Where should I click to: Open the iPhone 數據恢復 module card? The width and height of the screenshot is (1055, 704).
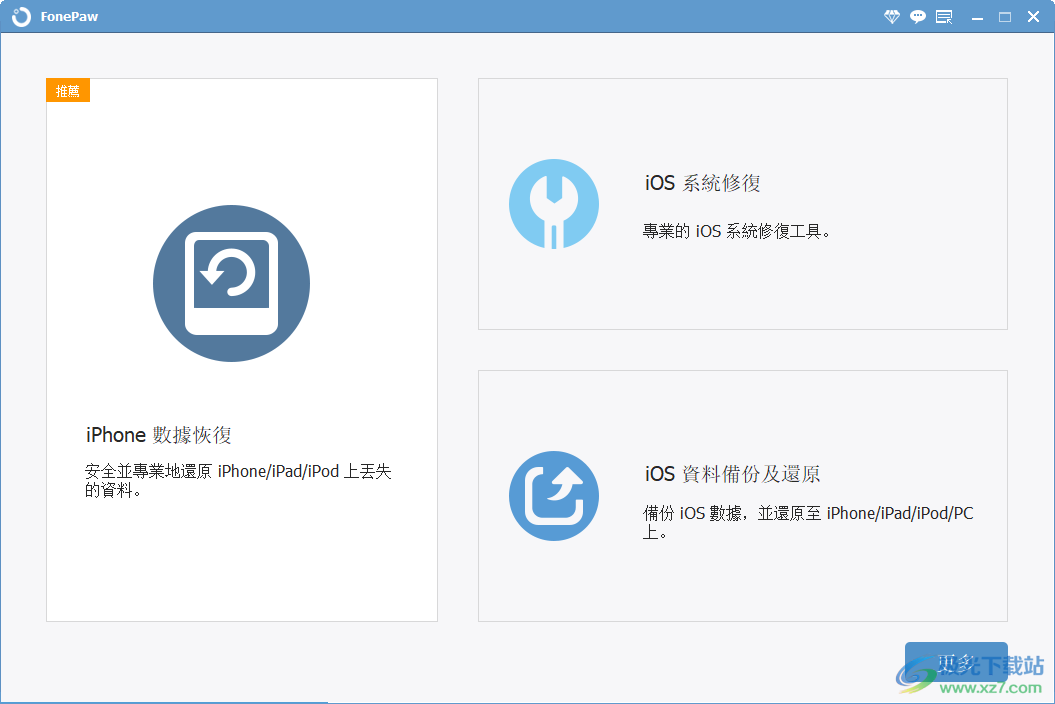coord(241,350)
